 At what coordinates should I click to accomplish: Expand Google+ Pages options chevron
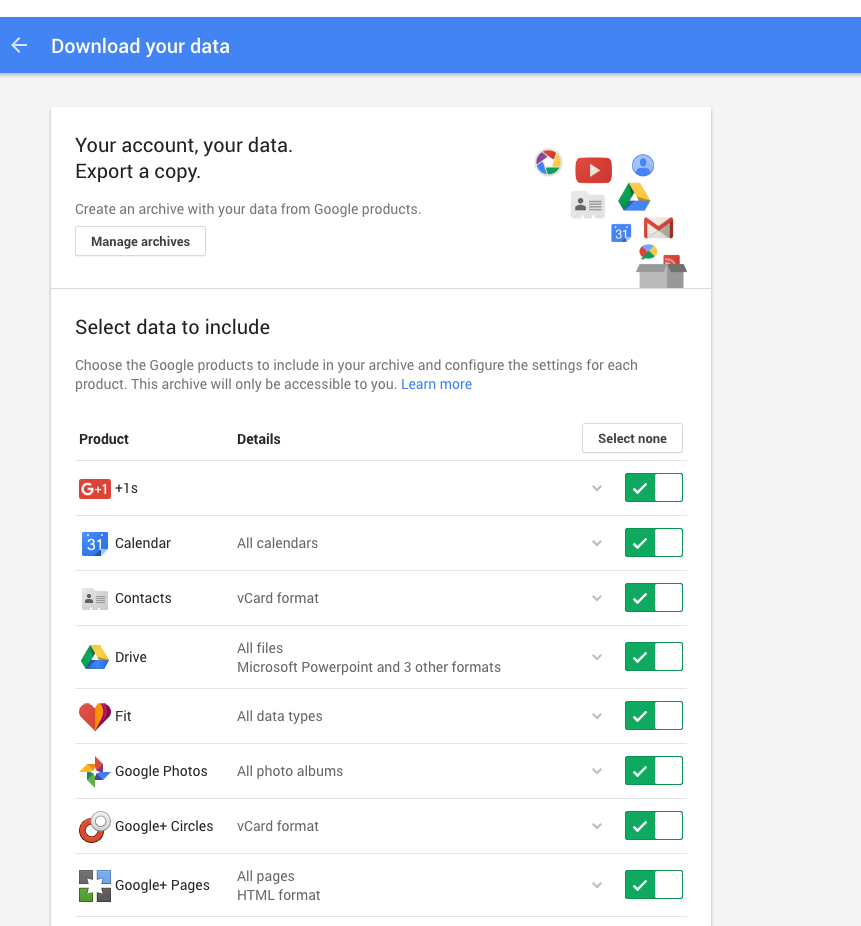pyautogui.click(x=597, y=885)
